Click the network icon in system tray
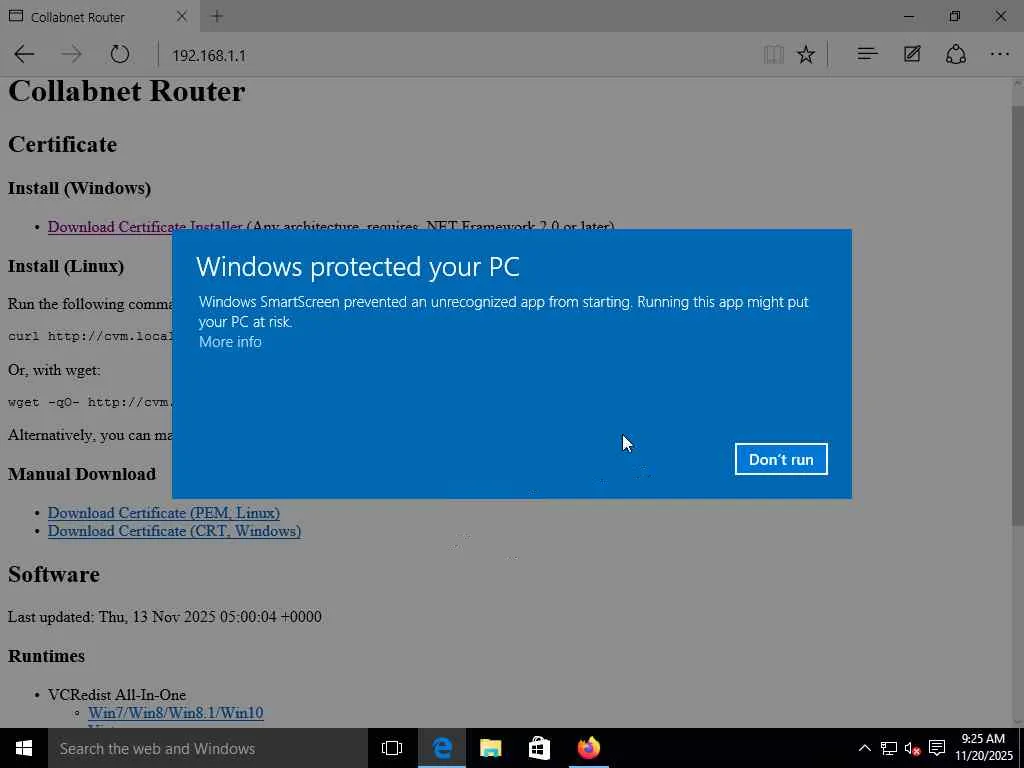Screen dimensions: 1024x768 pos(889,748)
